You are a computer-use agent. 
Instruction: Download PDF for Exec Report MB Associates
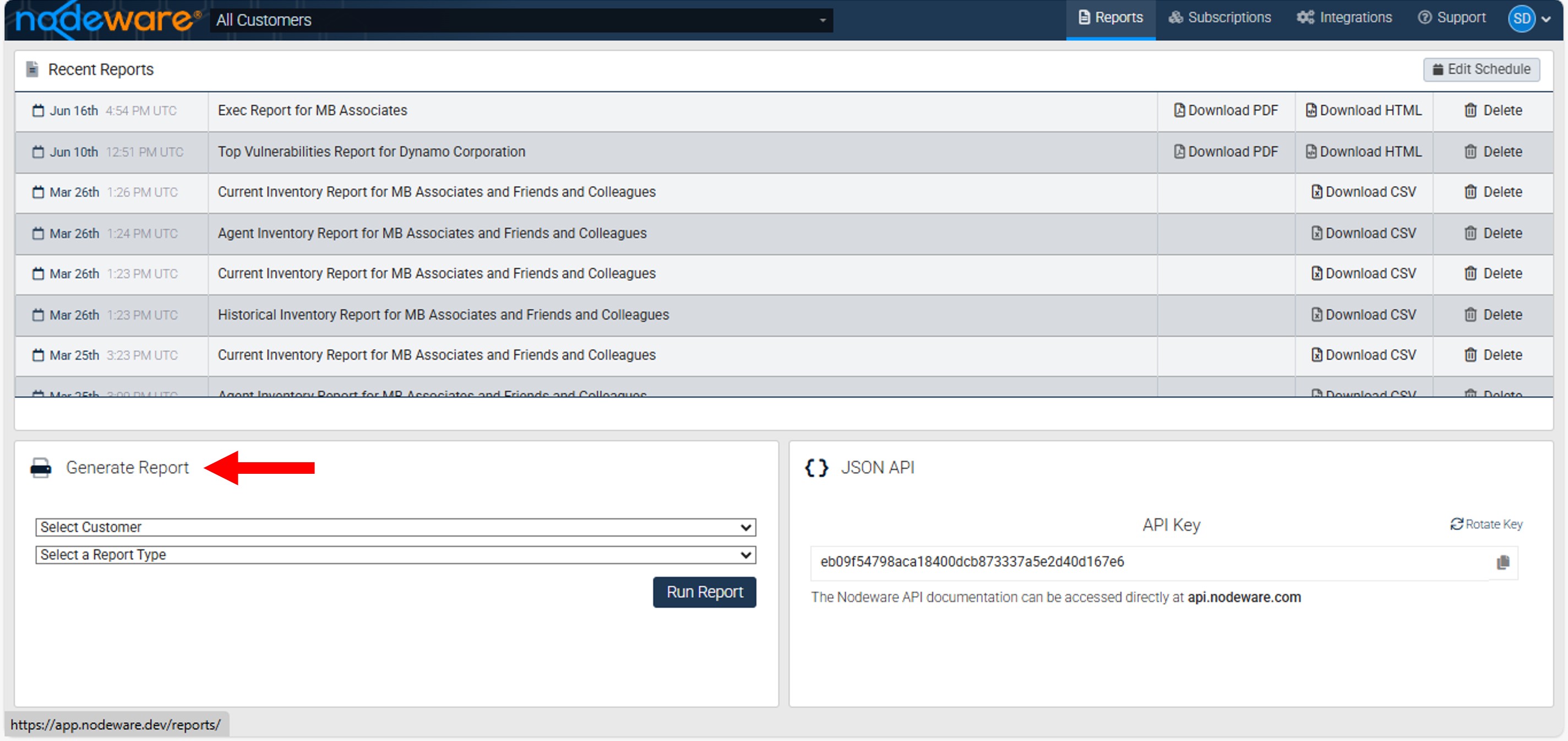coord(1226,110)
